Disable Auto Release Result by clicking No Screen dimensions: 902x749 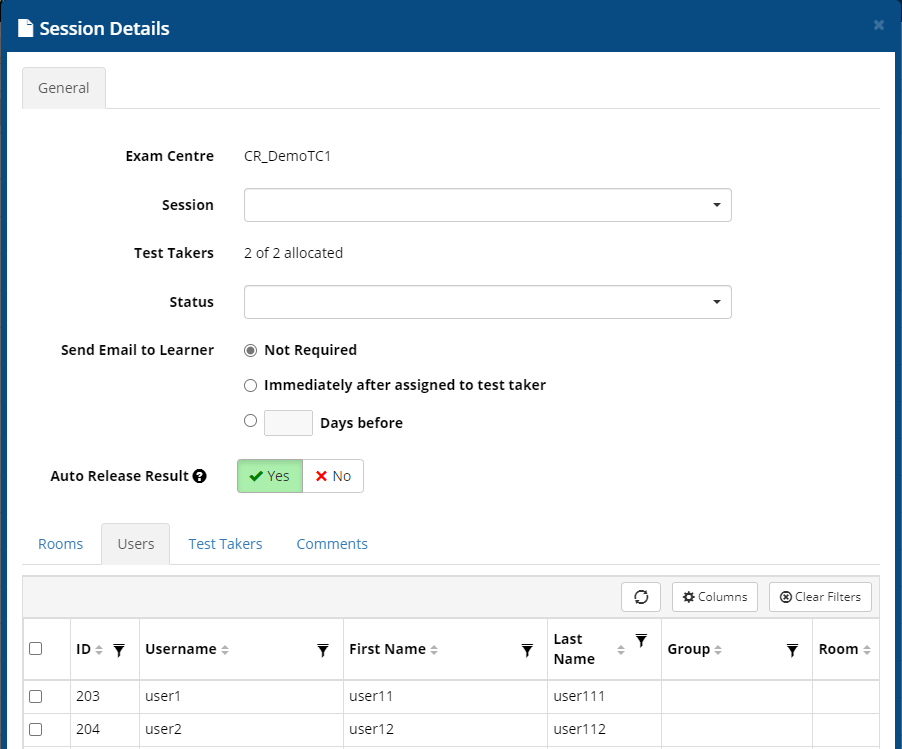coord(334,476)
